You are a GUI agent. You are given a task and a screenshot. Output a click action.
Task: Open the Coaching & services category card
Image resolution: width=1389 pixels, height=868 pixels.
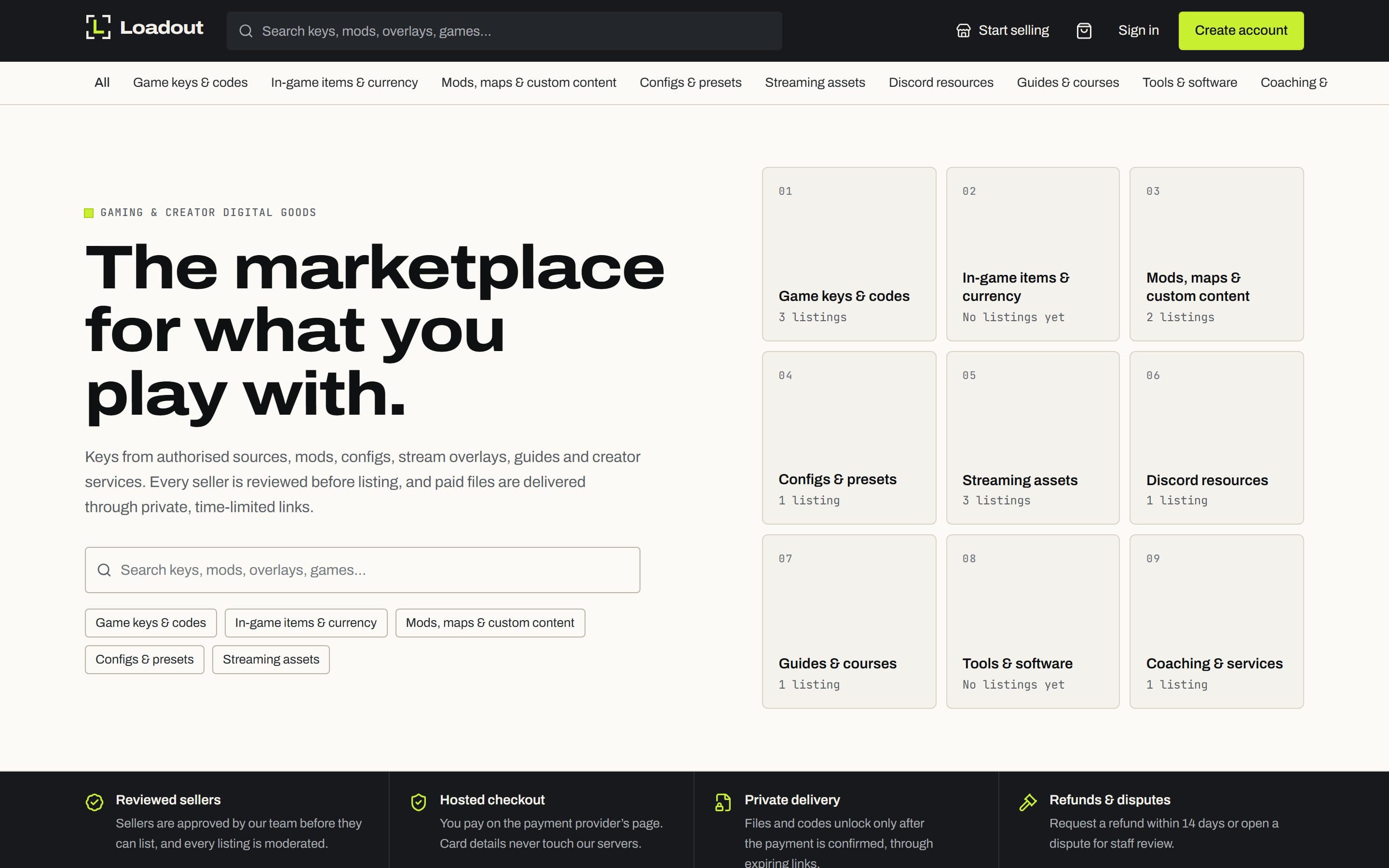[1216, 622]
